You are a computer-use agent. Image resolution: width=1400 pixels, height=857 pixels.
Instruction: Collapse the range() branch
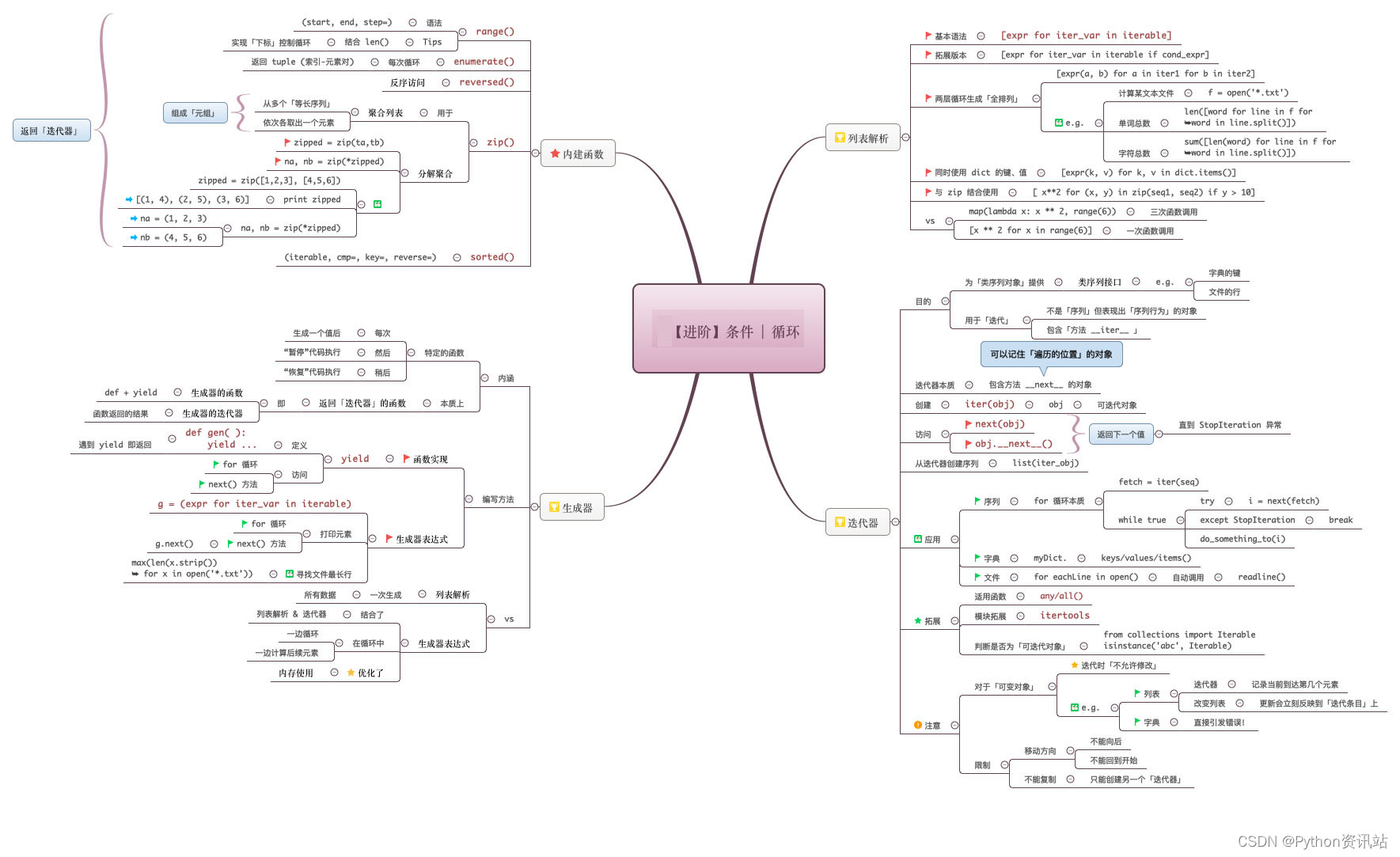click(463, 32)
